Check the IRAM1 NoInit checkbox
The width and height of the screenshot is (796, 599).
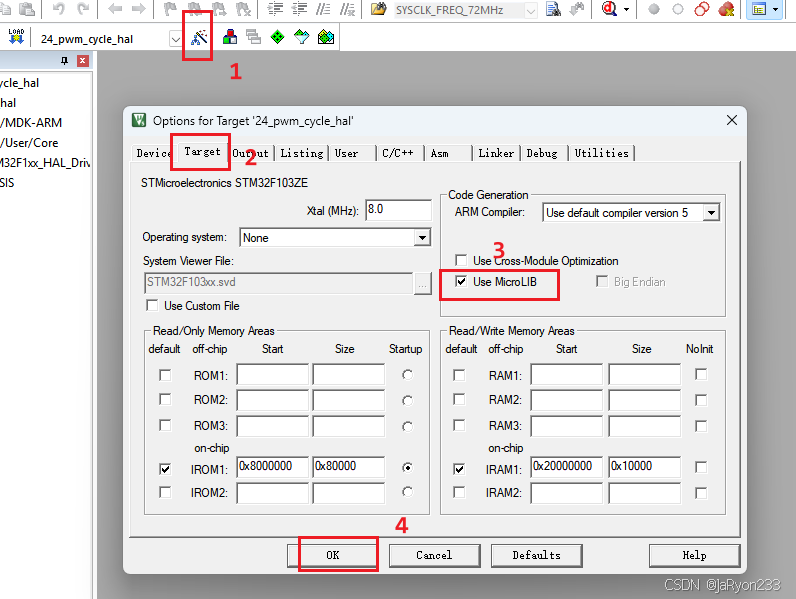[x=701, y=467]
